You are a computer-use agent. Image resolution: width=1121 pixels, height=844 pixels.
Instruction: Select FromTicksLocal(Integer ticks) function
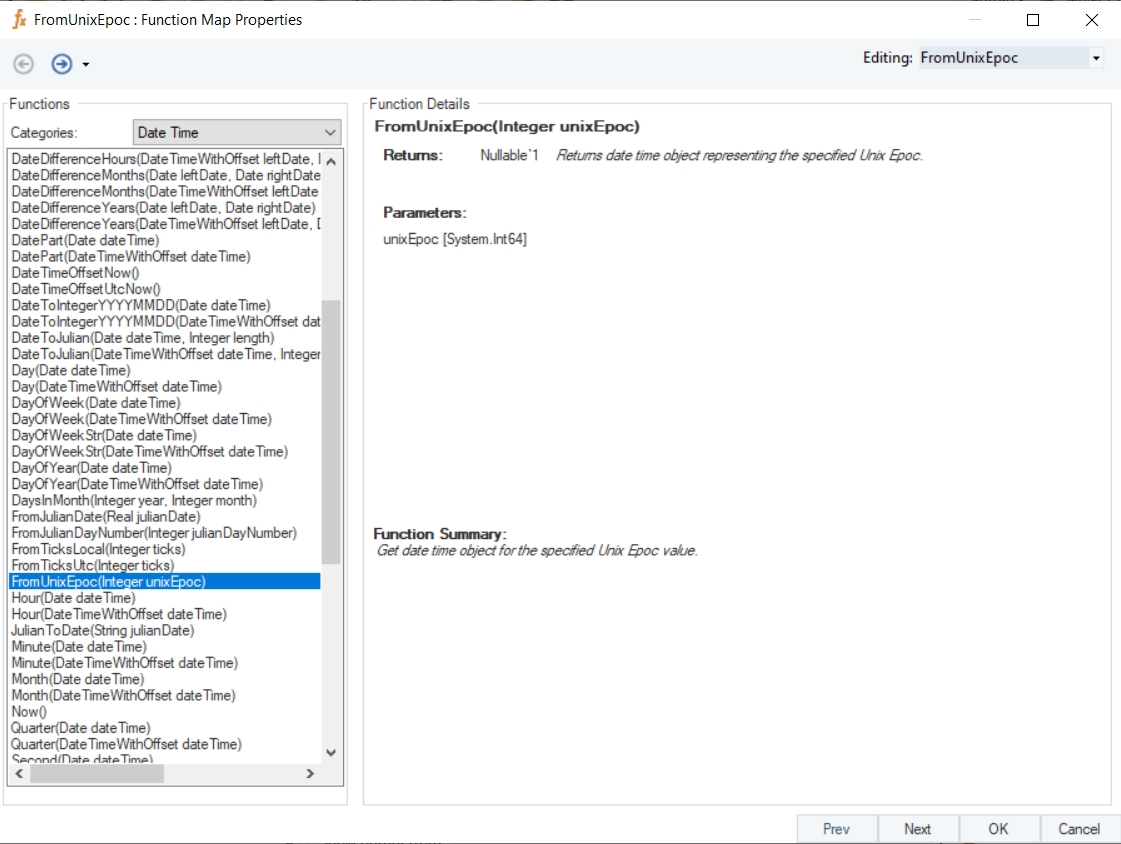(98, 549)
